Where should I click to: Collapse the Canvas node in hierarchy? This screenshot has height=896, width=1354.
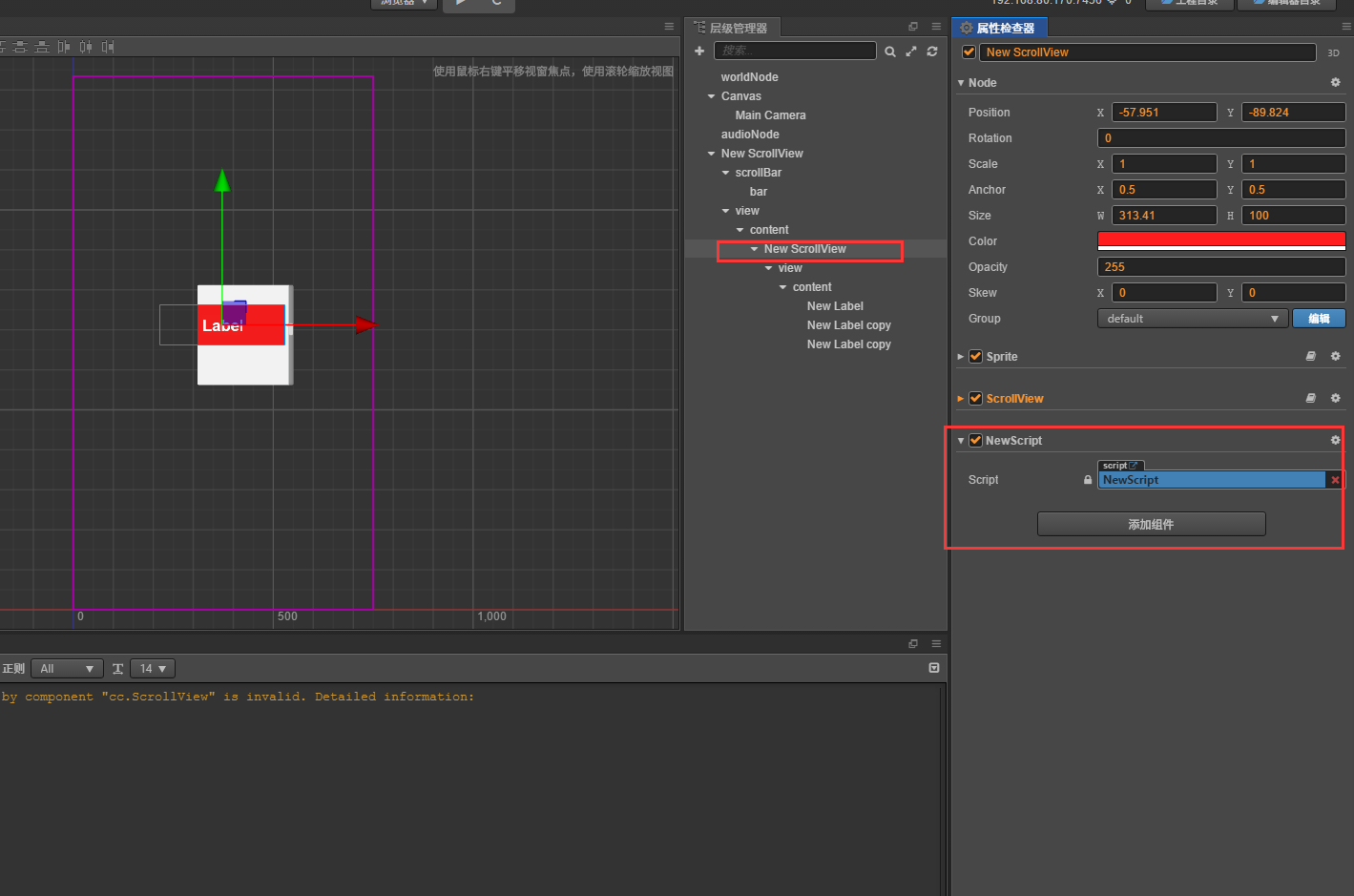pyautogui.click(x=711, y=95)
